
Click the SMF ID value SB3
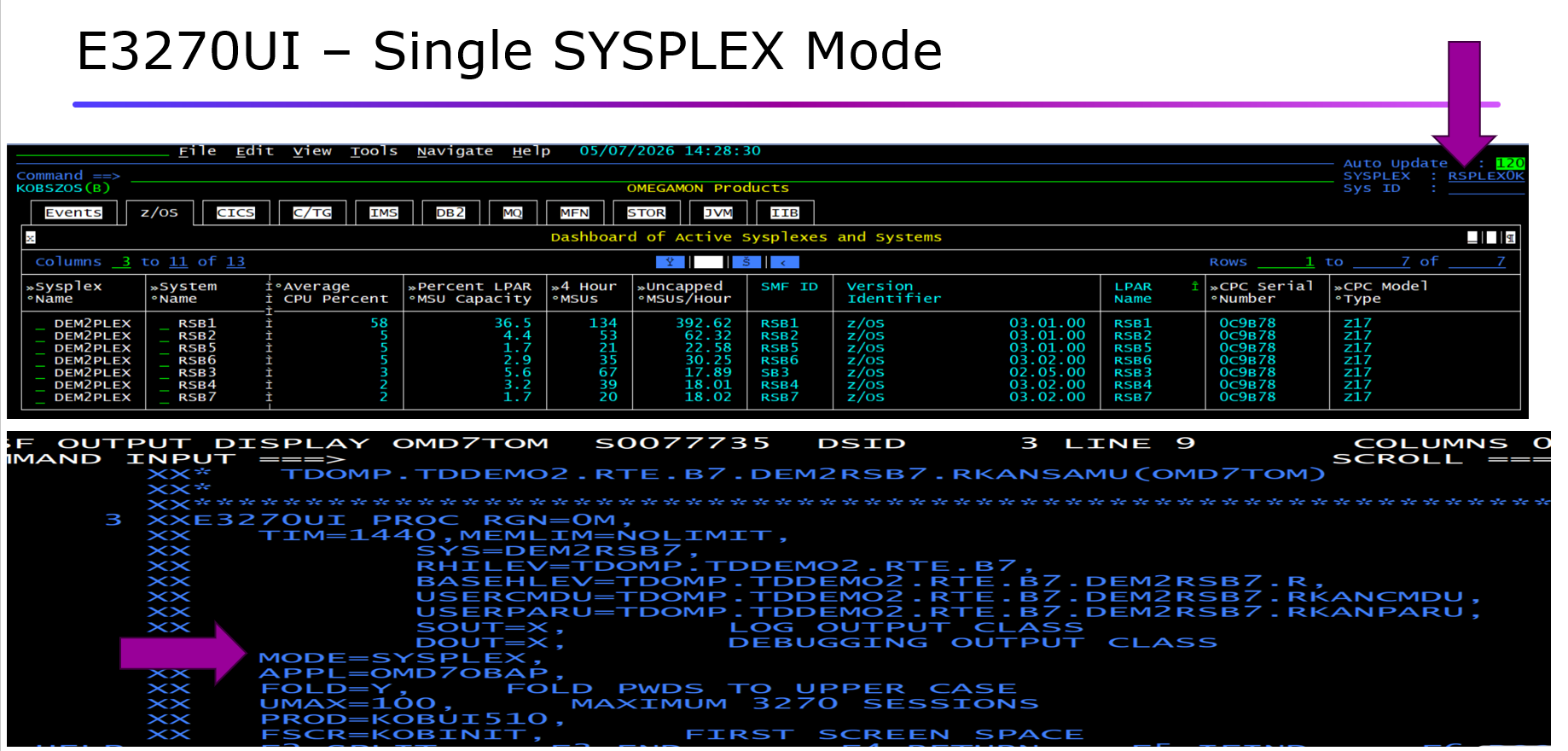click(x=775, y=373)
